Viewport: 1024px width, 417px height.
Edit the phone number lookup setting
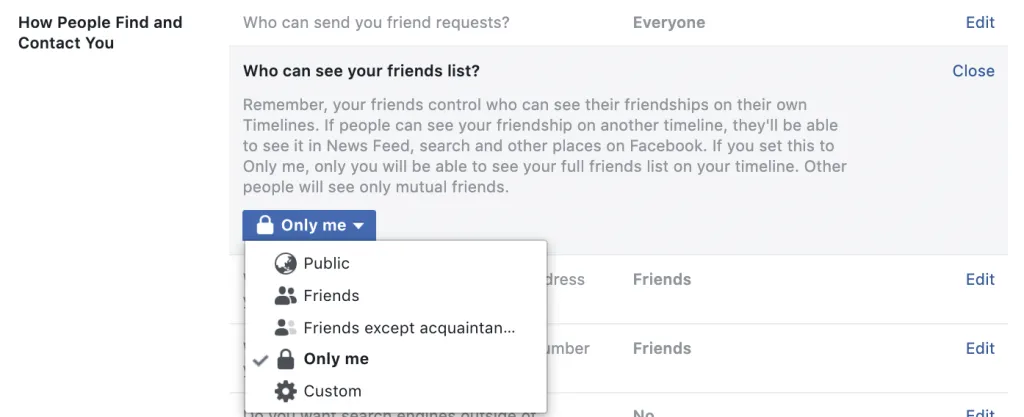pos(980,348)
